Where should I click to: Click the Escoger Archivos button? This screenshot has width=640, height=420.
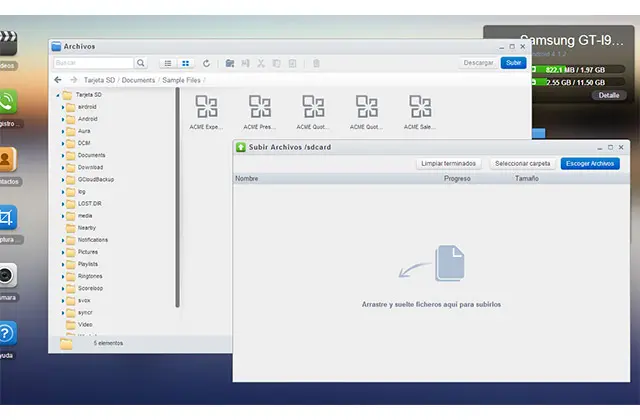click(590, 163)
